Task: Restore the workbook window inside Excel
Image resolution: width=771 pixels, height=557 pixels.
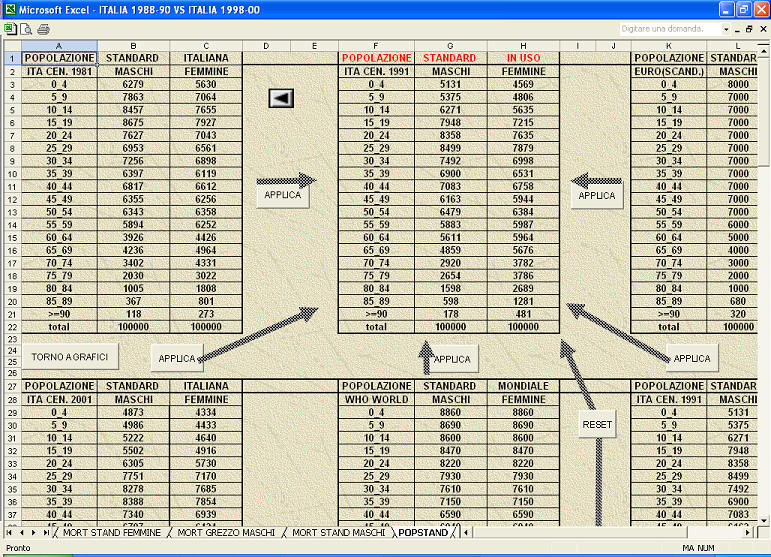Action: [749, 29]
